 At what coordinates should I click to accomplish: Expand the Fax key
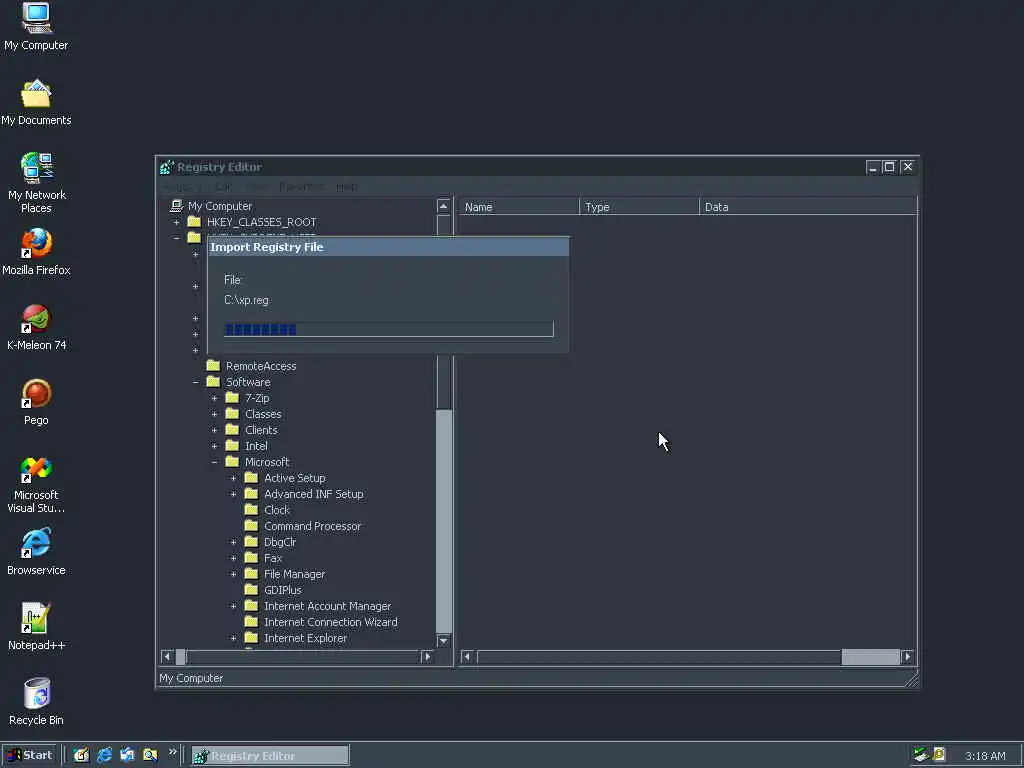click(233, 558)
